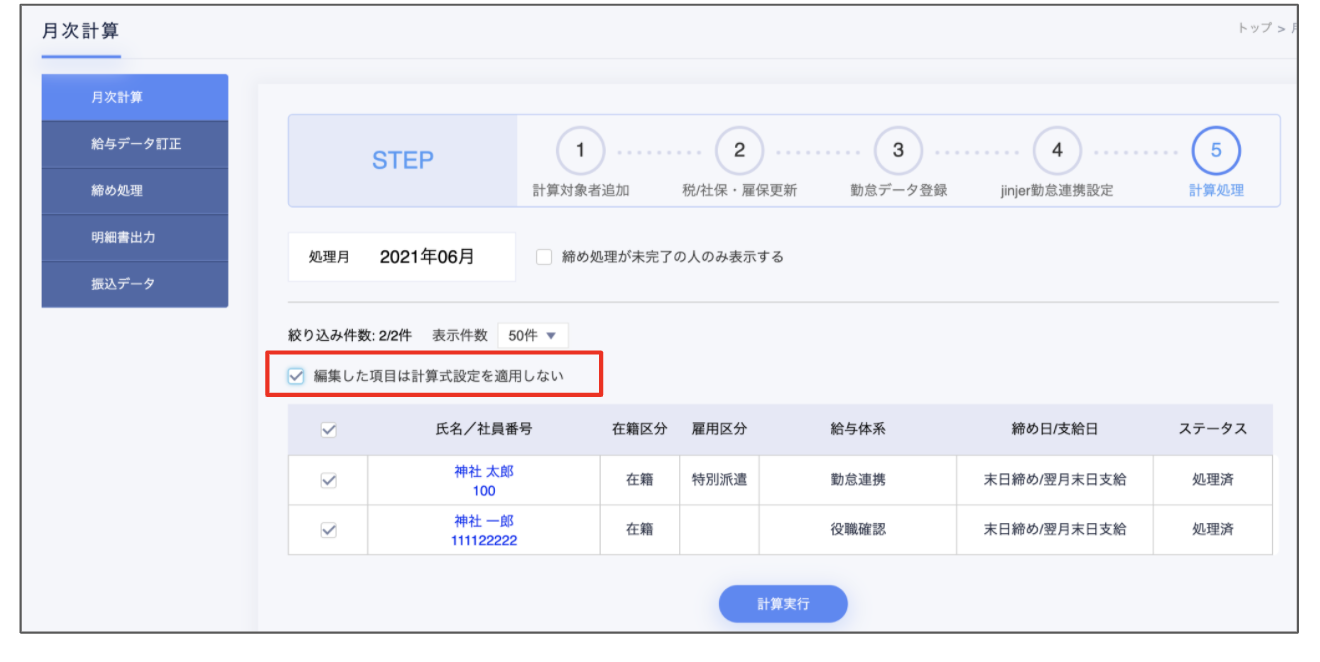Screen dimensions: 1320x662
Task: Open the 処理月 2021年06月 selector
Action: (x=427, y=257)
